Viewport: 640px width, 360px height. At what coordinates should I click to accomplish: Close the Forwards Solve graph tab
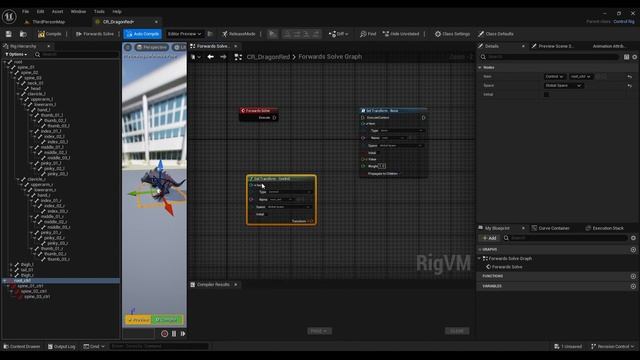pos(236,46)
